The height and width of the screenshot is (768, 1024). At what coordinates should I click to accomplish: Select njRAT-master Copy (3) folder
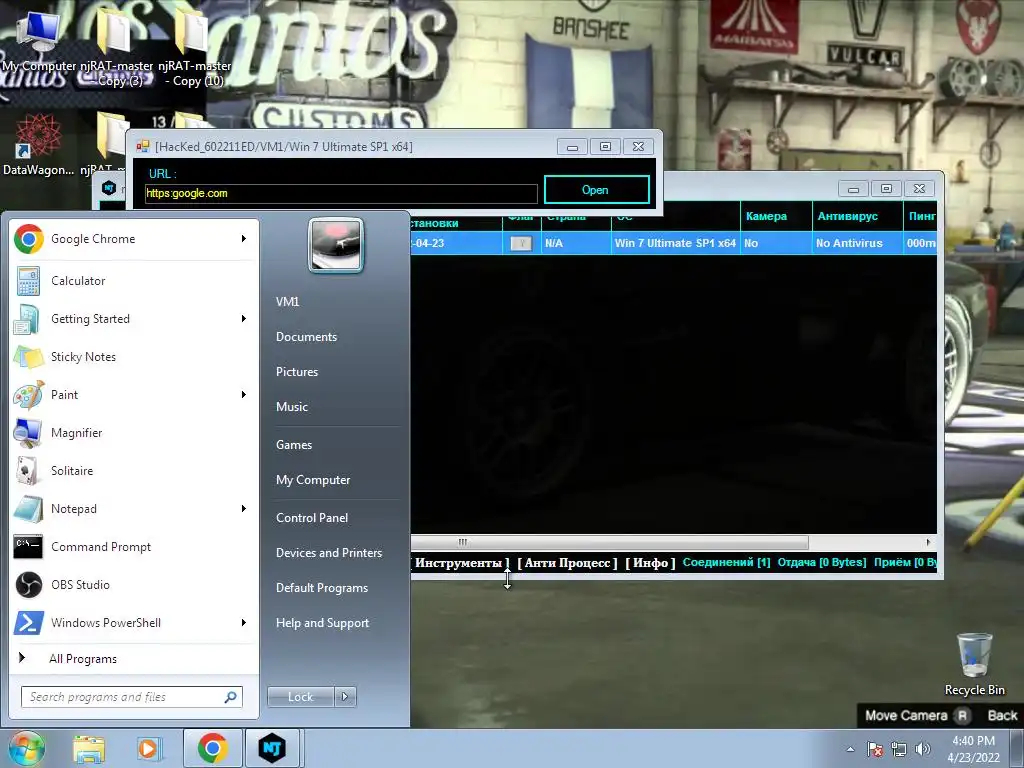[x=116, y=47]
